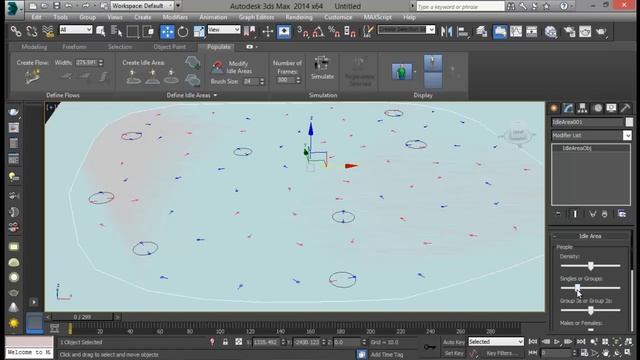The image size is (640, 360).
Task: Click Go to End playback button
Action: pos(581,342)
